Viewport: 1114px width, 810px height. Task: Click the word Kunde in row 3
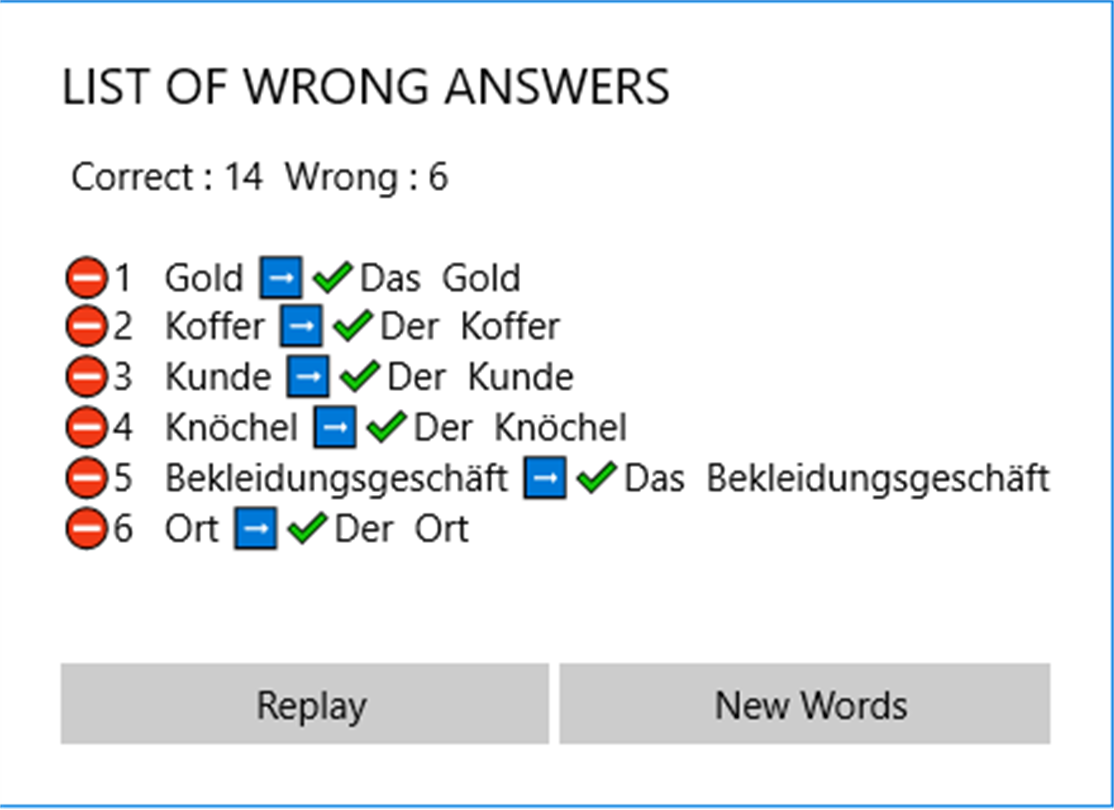tap(217, 377)
